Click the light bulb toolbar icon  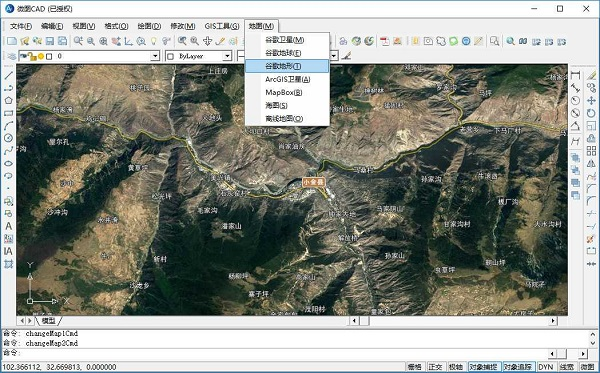(x=153, y=41)
